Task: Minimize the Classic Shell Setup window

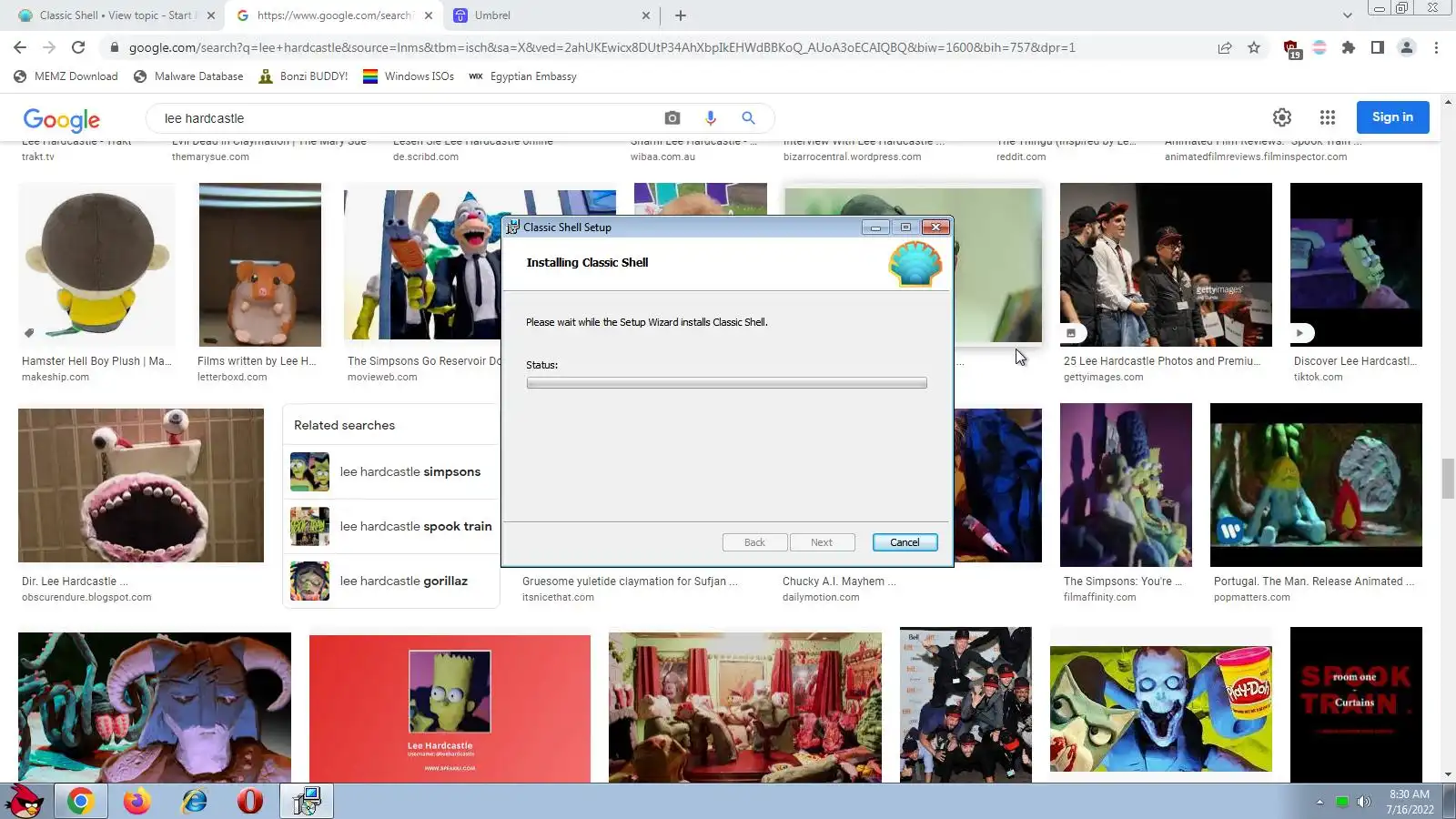Action: [x=875, y=227]
